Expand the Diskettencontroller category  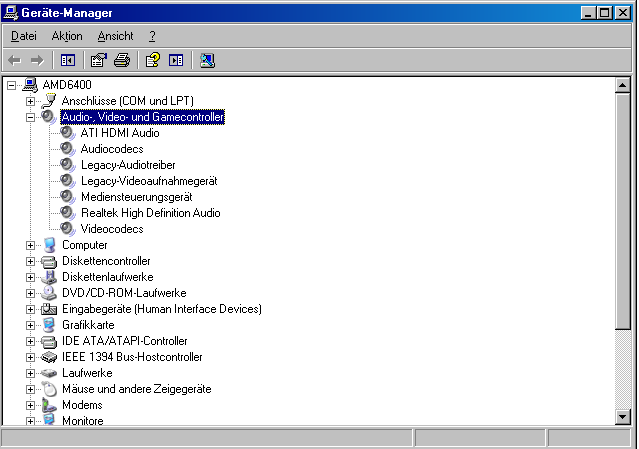(x=30, y=261)
